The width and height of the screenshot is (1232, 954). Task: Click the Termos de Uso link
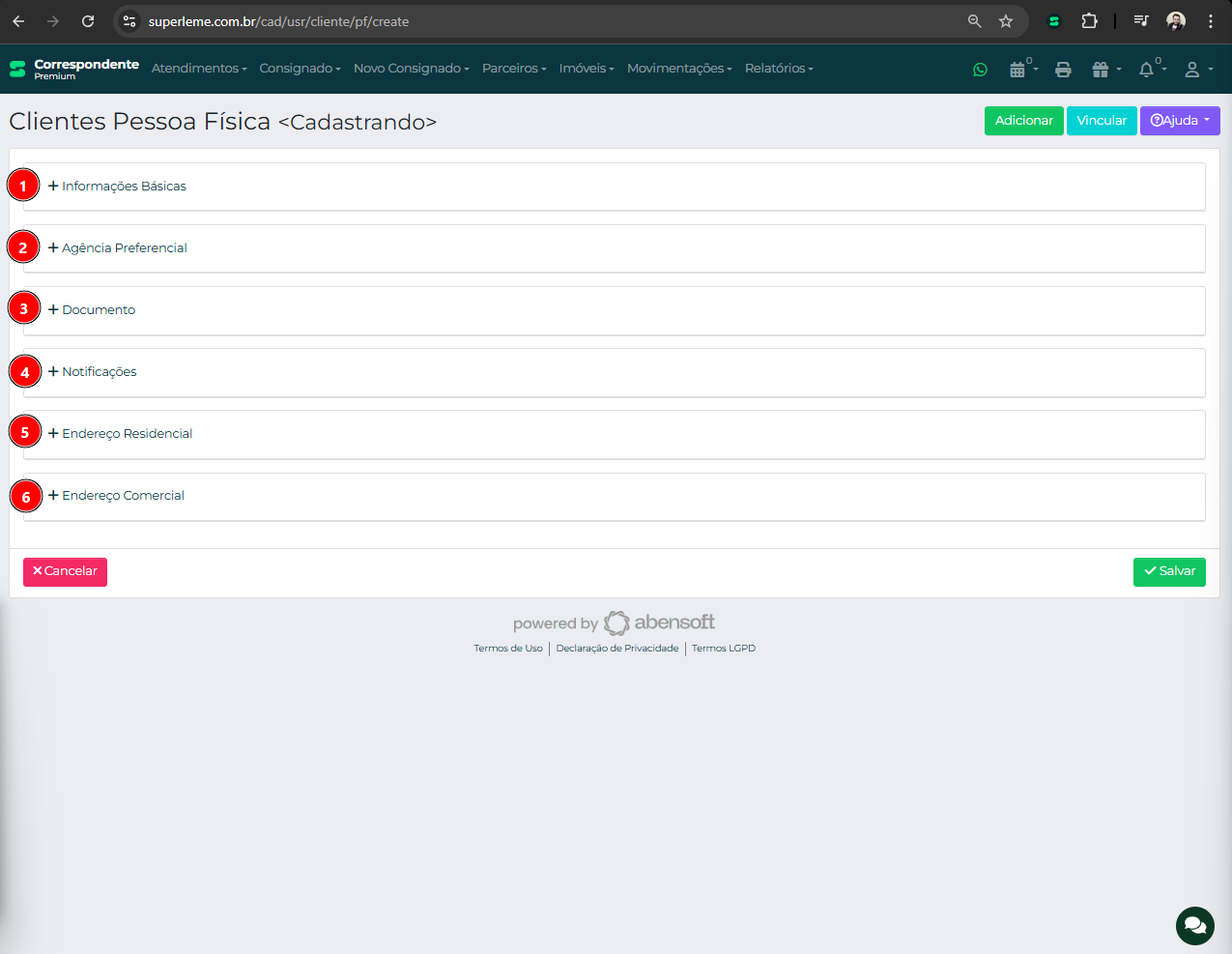pyautogui.click(x=507, y=649)
